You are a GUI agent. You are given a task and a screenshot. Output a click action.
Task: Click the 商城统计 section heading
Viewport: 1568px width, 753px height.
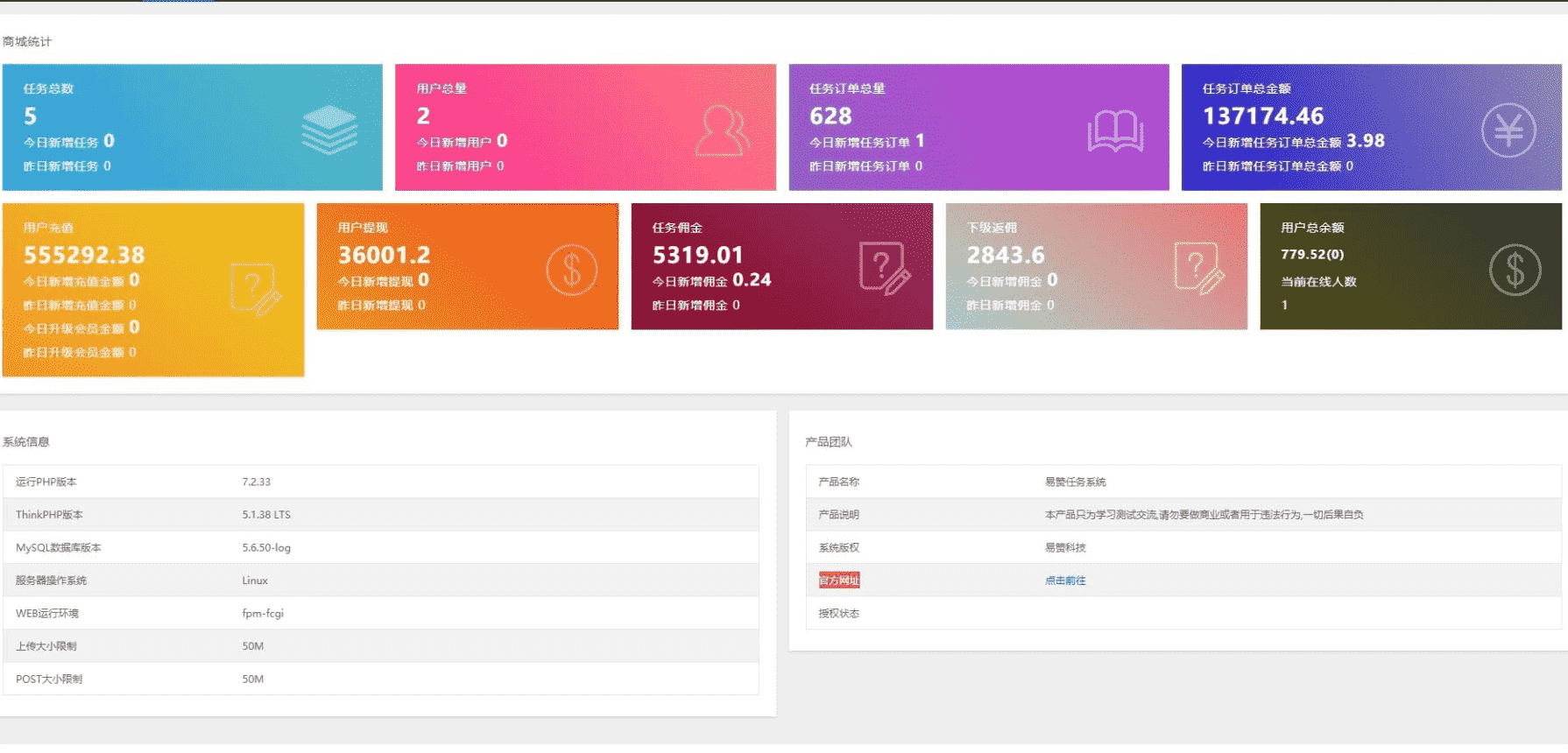click(x=27, y=41)
